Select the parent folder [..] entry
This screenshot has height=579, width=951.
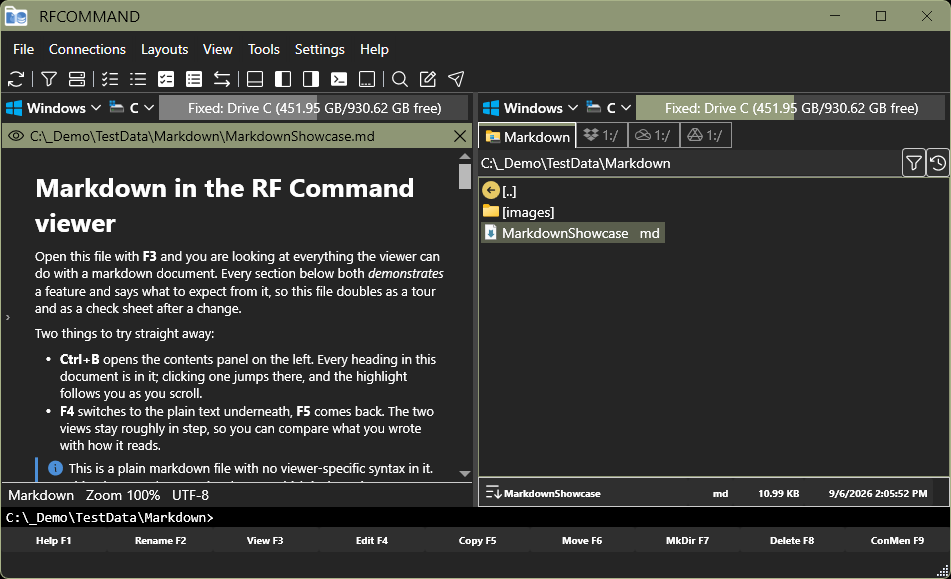pyautogui.click(x=499, y=191)
